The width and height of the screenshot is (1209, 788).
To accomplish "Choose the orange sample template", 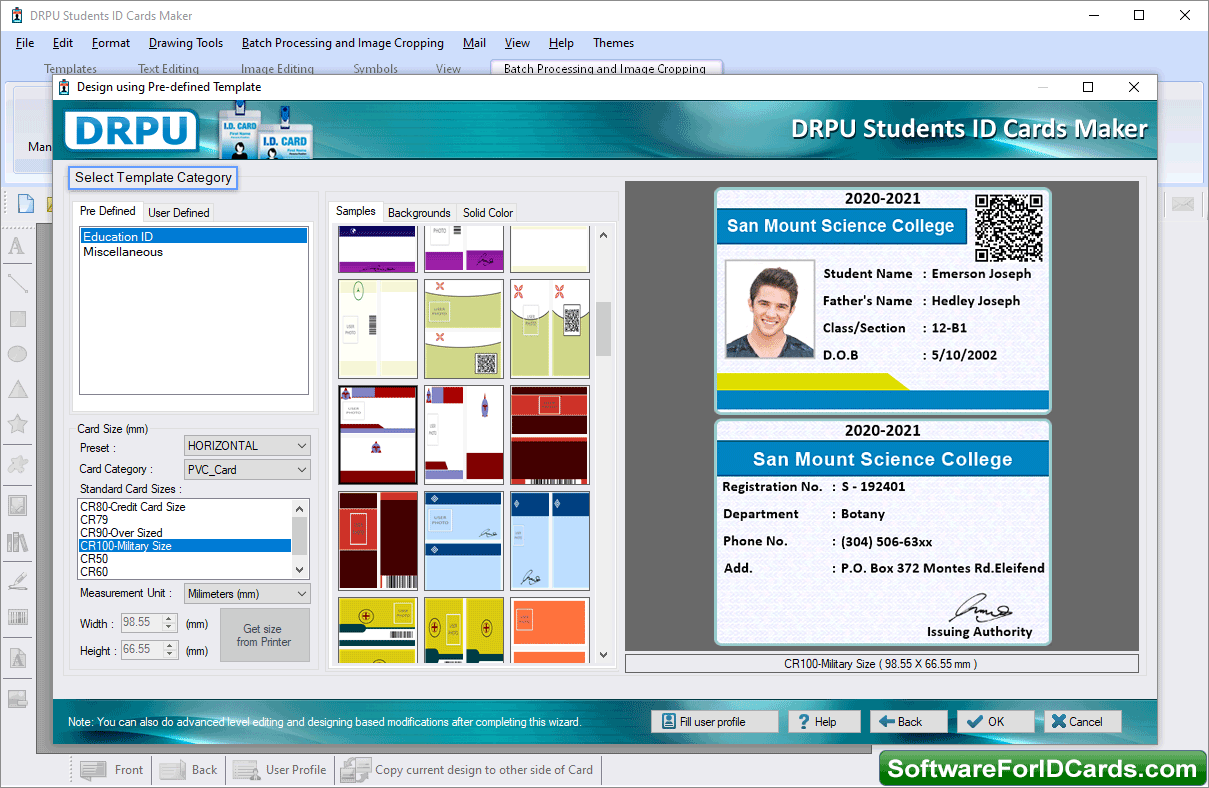I will 550,630.
